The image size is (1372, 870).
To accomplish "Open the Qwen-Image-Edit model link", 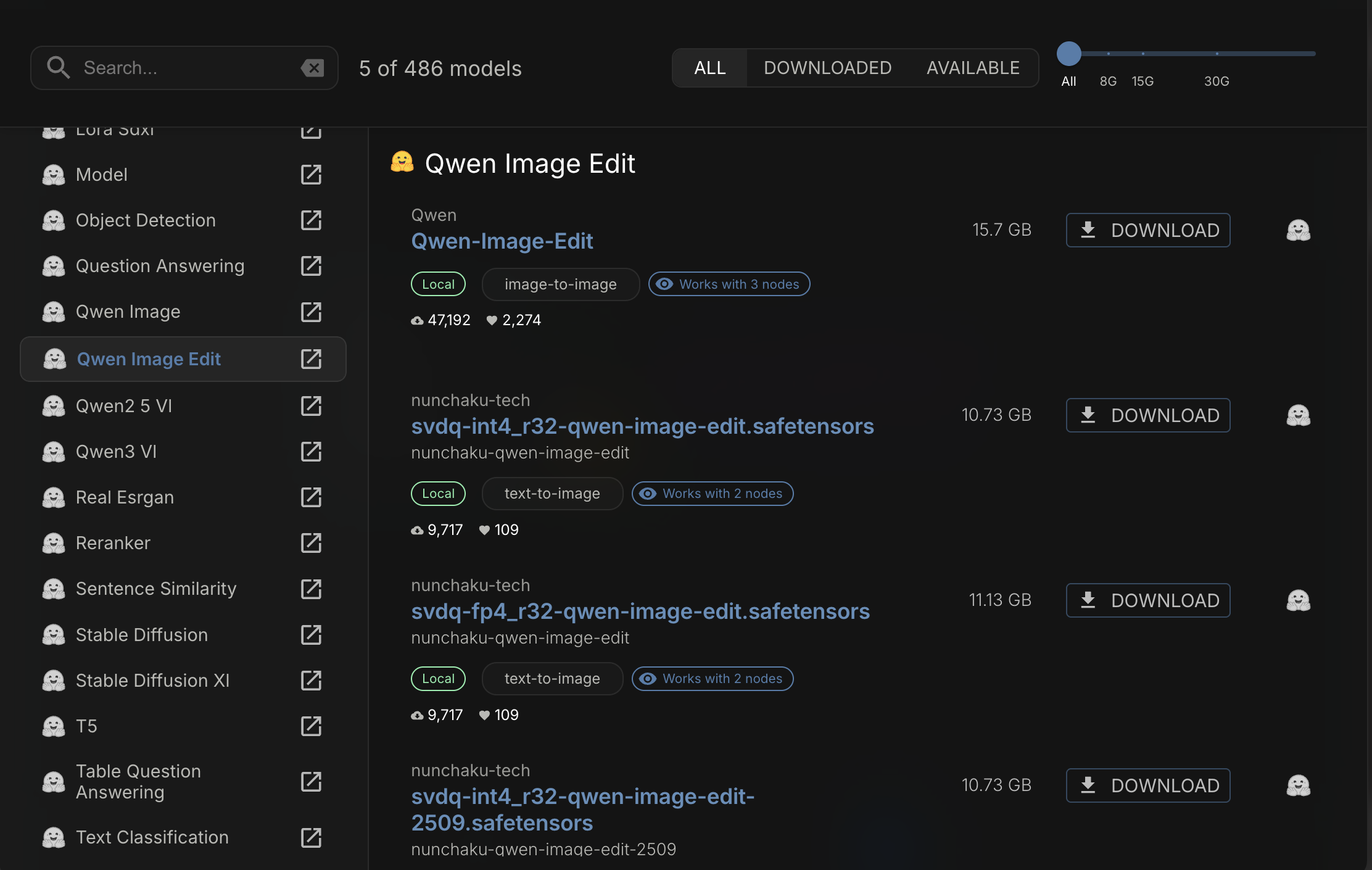I will coord(502,241).
